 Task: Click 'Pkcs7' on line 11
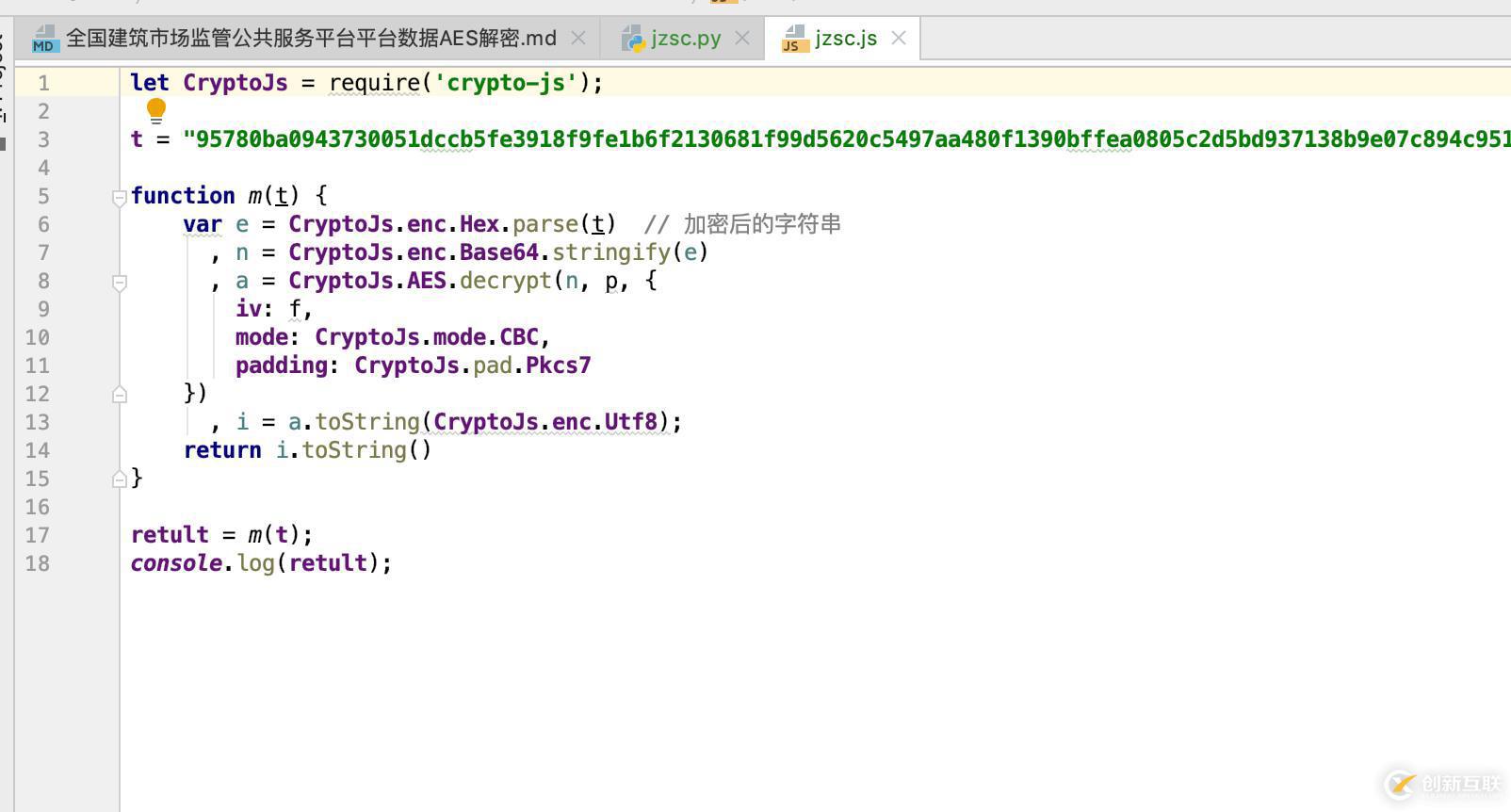[x=559, y=365]
